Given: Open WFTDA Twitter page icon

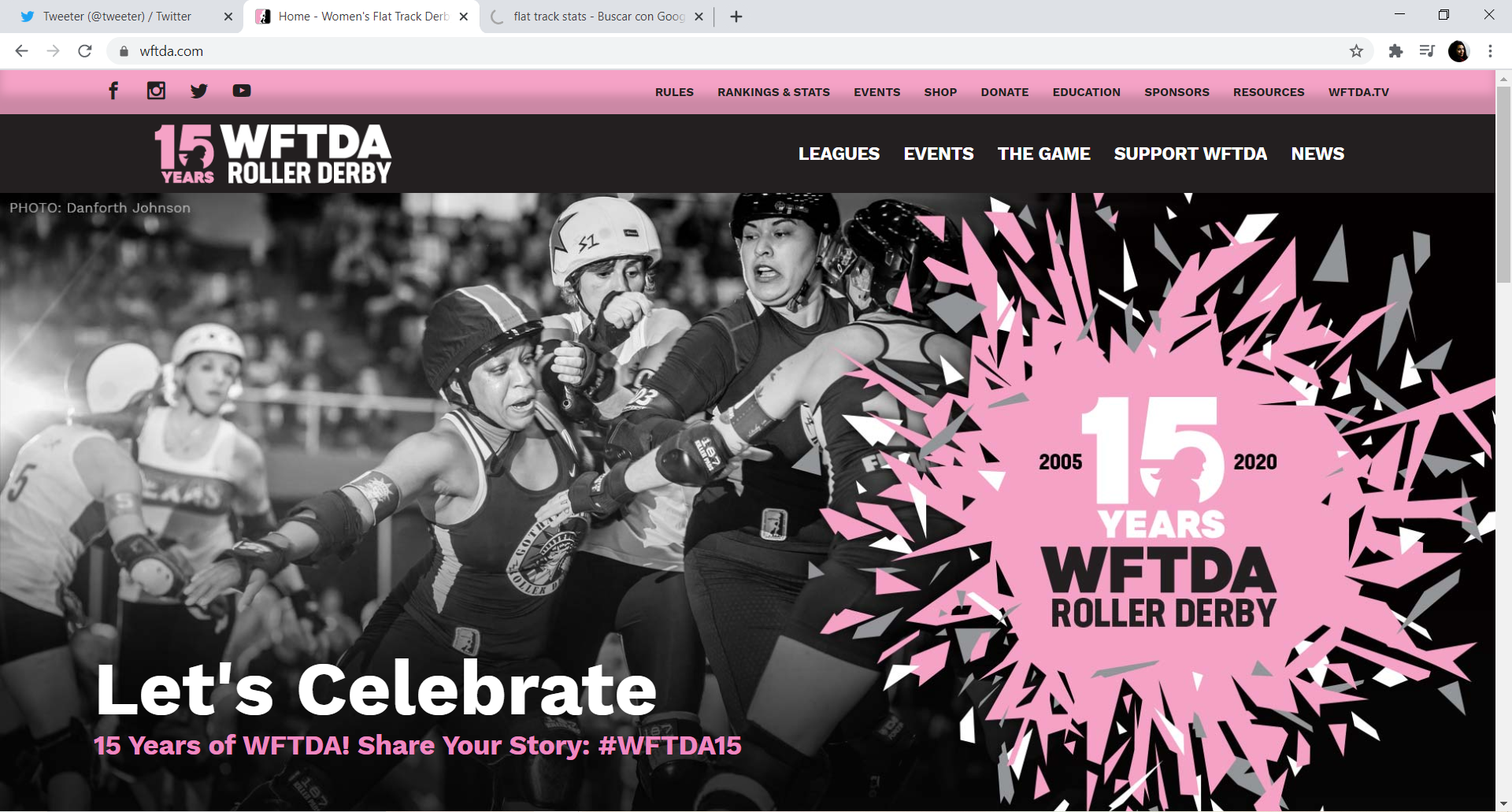Looking at the screenshot, I should [x=198, y=91].
